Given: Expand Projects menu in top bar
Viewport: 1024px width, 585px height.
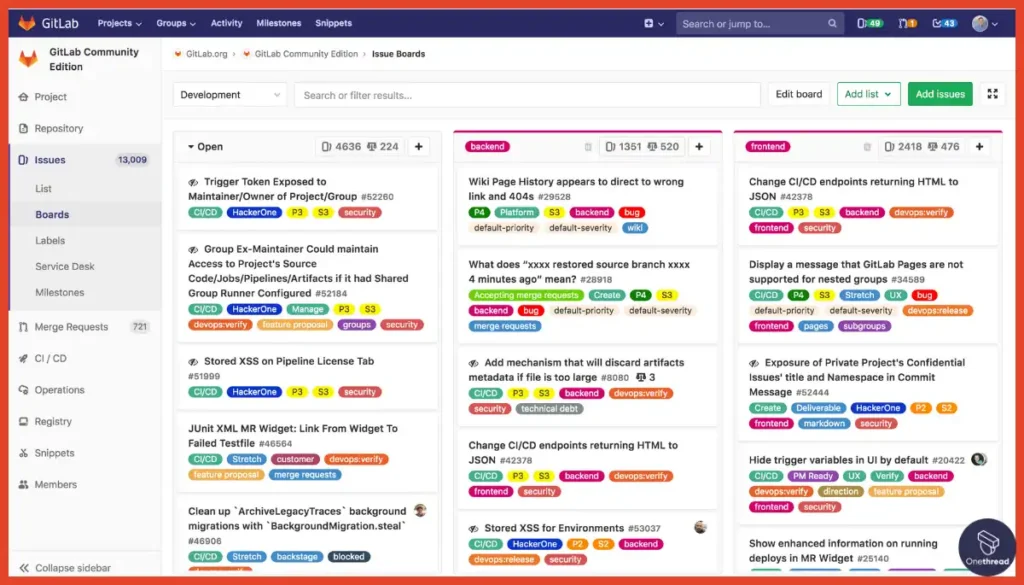Looking at the screenshot, I should [120, 23].
